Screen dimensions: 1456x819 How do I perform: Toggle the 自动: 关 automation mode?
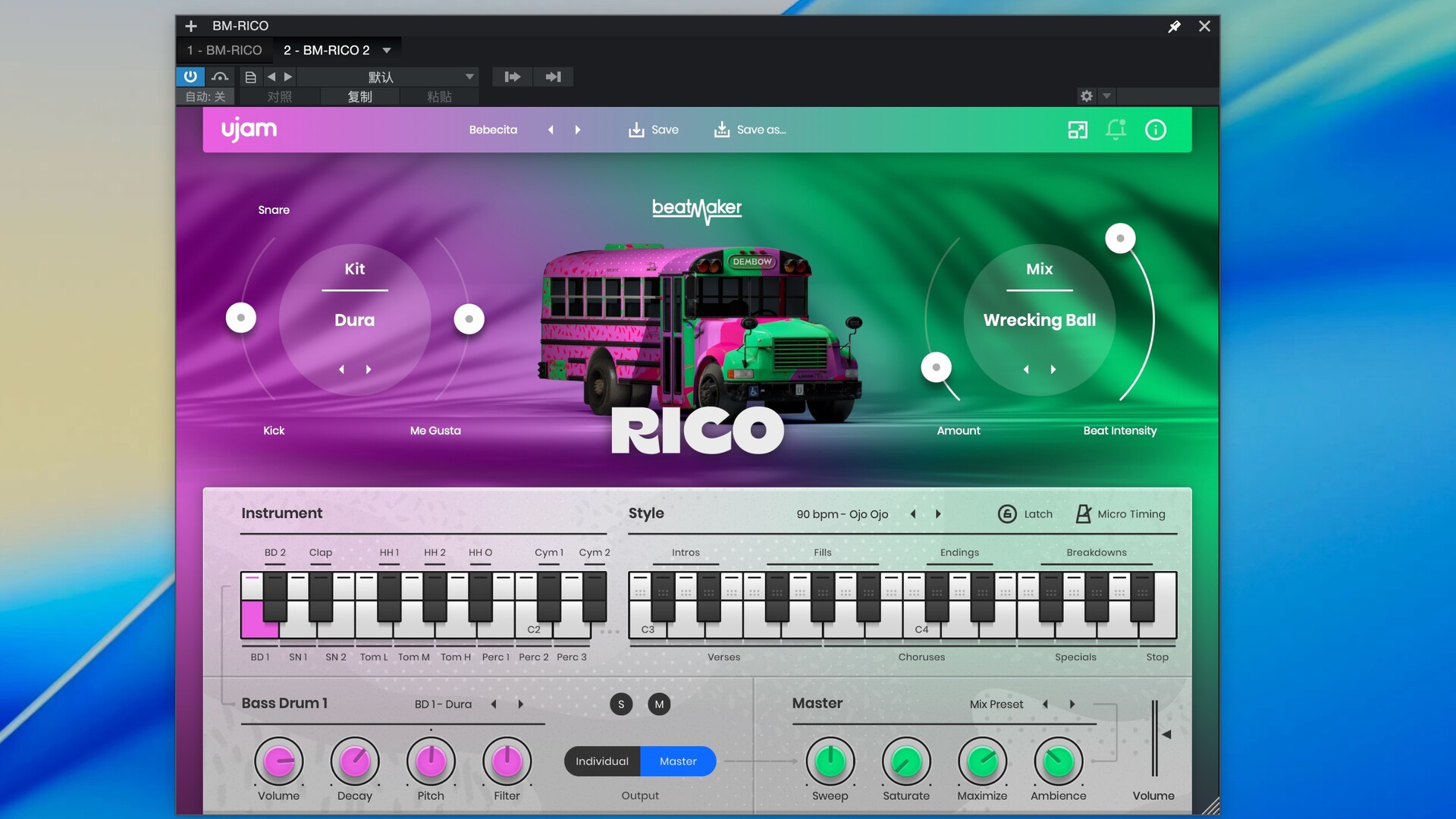point(206,96)
